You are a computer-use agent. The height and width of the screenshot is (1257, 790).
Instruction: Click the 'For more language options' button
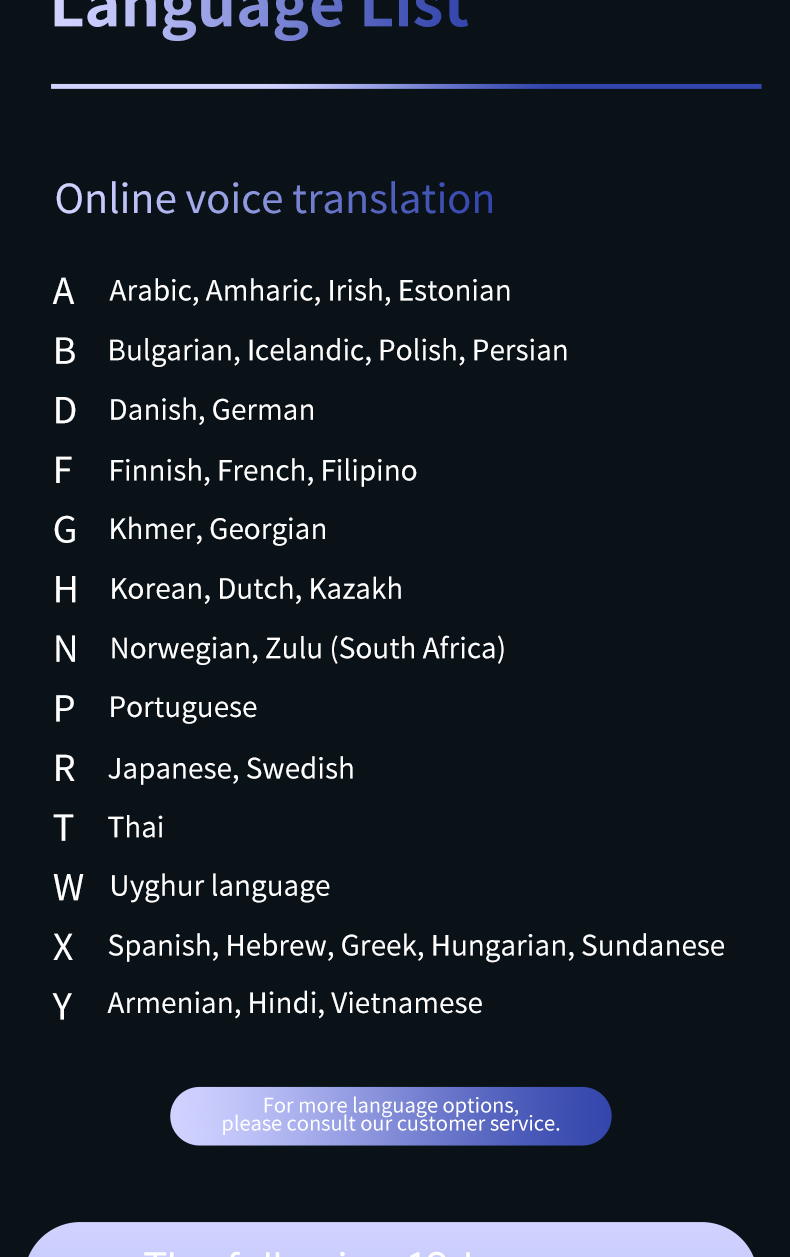[390, 1115]
